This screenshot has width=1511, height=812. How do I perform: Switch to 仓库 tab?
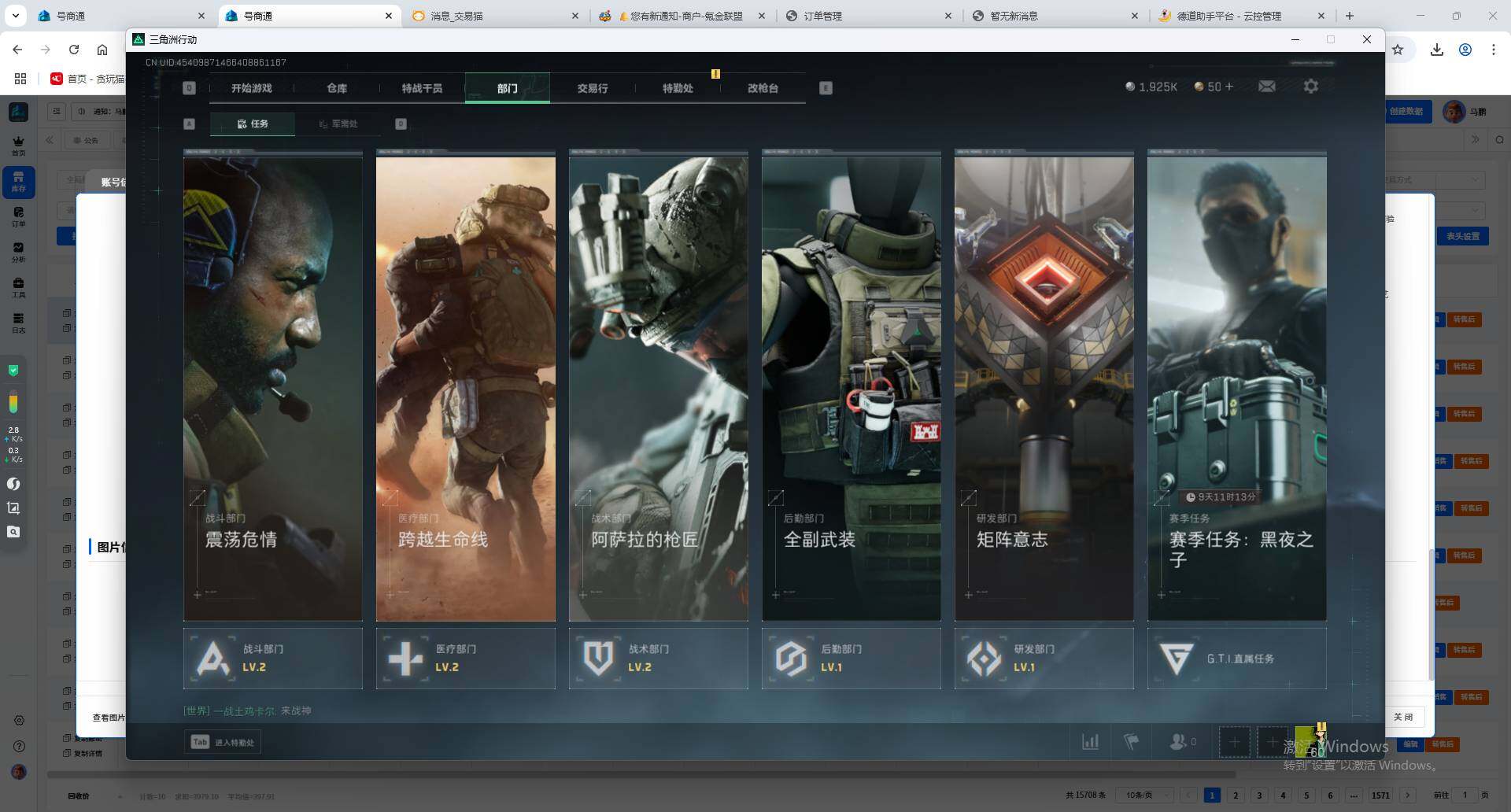(x=337, y=88)
